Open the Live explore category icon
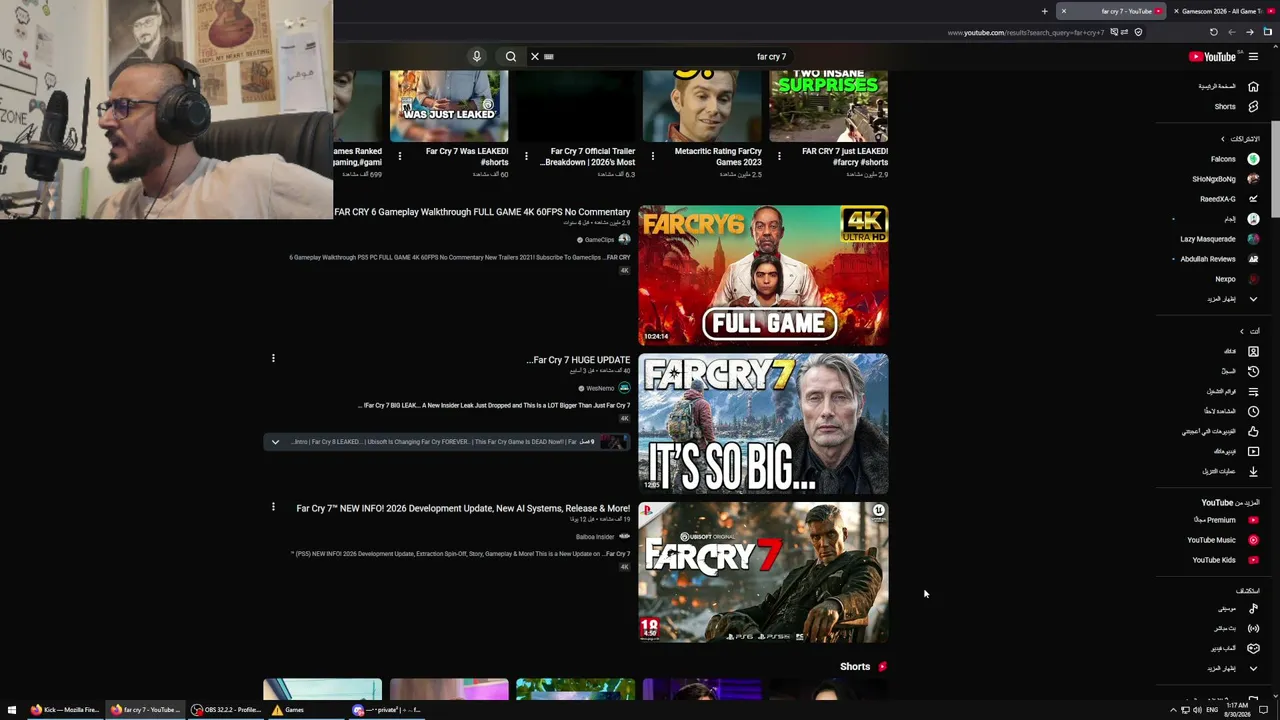Image resolution: width=1280 pixels, height=720 pixels. (x=1253, y=628)
